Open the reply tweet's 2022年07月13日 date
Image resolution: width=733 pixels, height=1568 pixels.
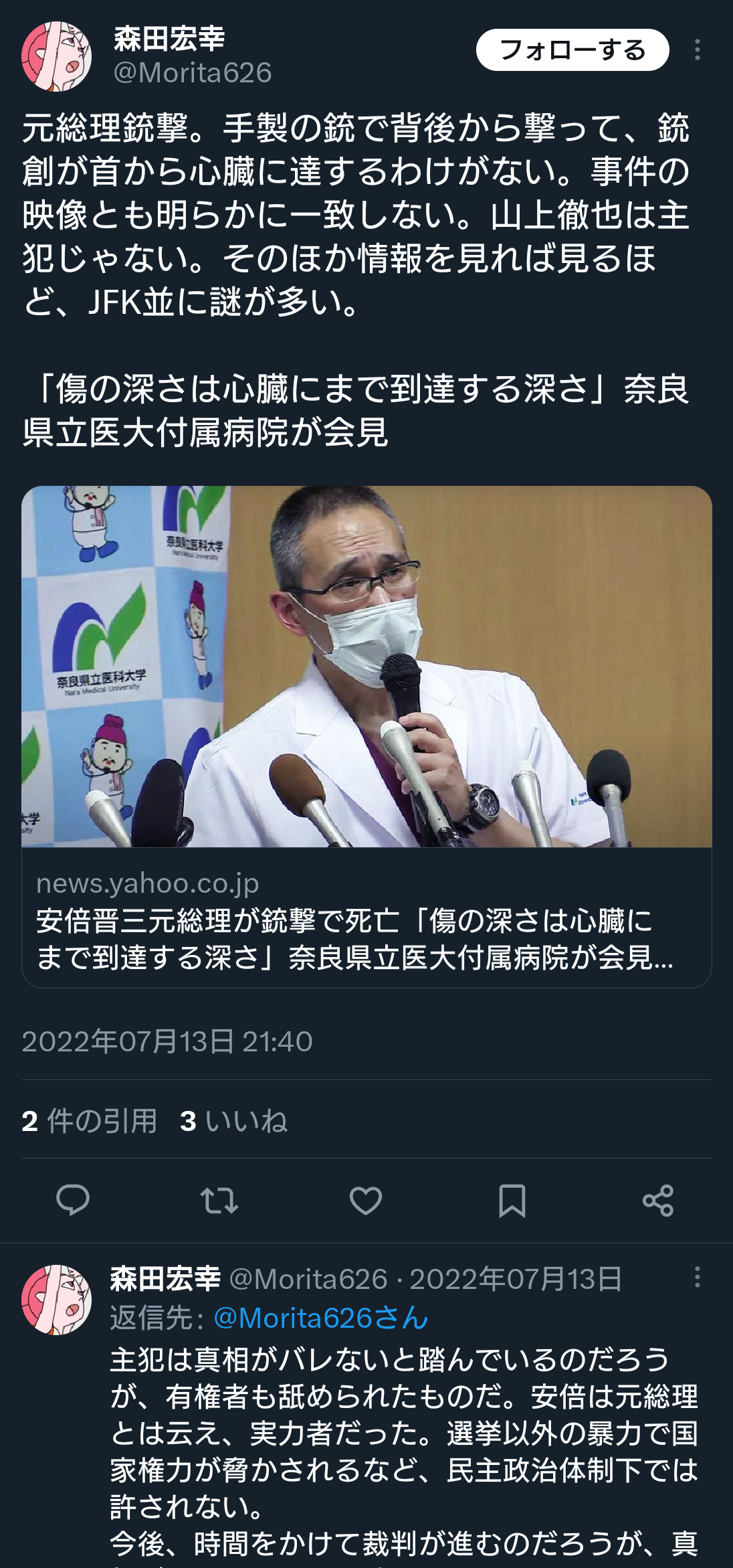pos(516,1279)
